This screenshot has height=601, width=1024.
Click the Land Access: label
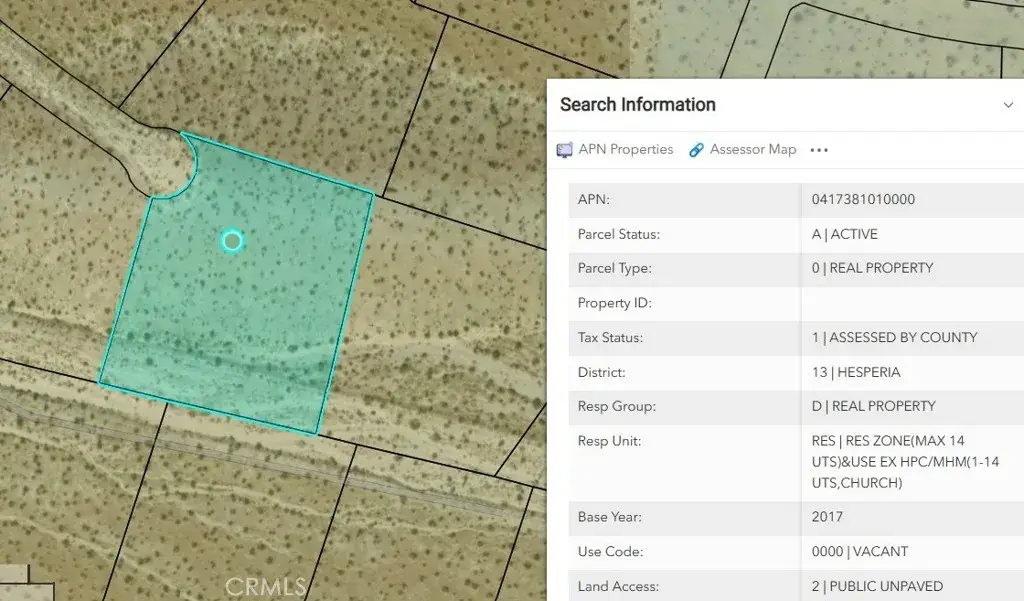tap(618, 586)
